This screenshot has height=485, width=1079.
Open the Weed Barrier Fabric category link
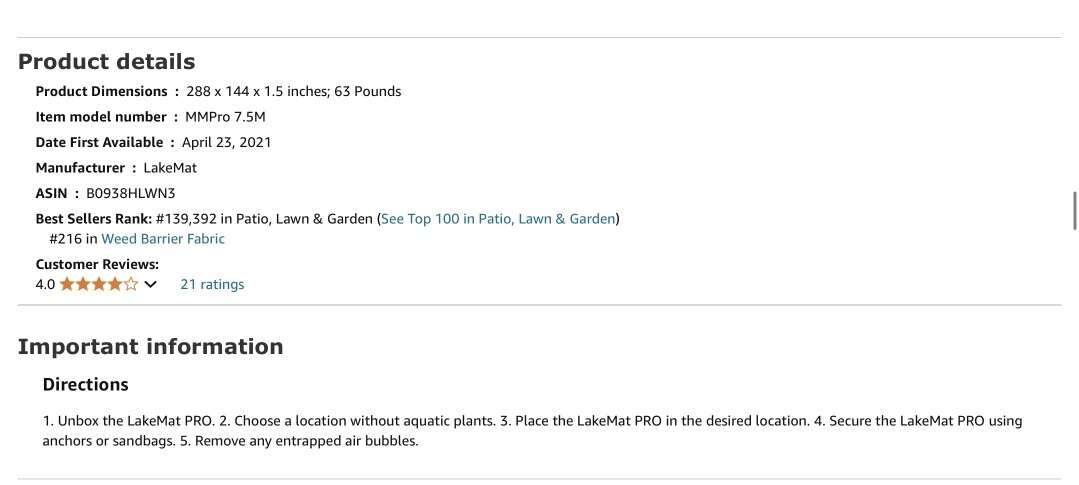click(x=163, y=239)
